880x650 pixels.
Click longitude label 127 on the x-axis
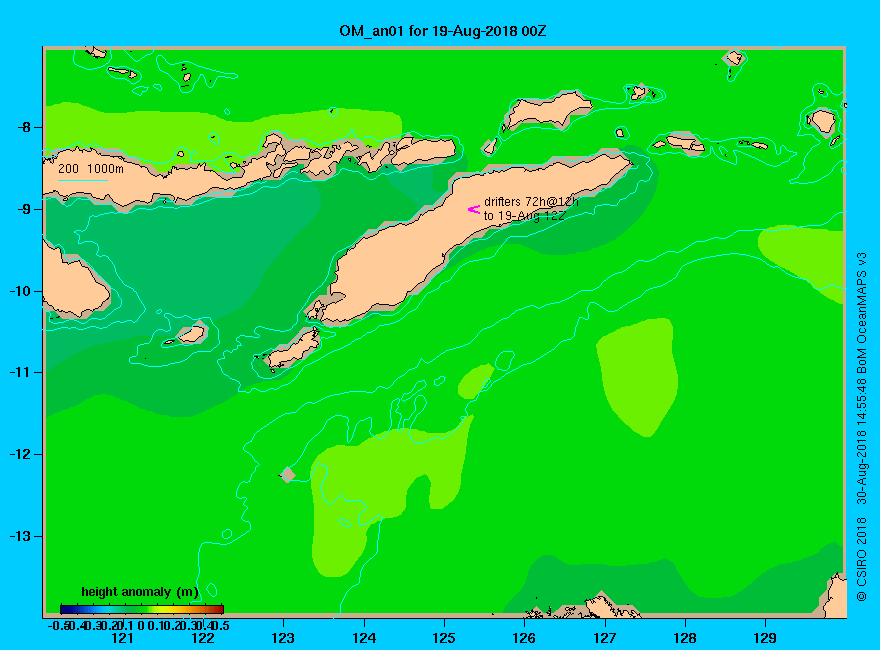point(604,638)
